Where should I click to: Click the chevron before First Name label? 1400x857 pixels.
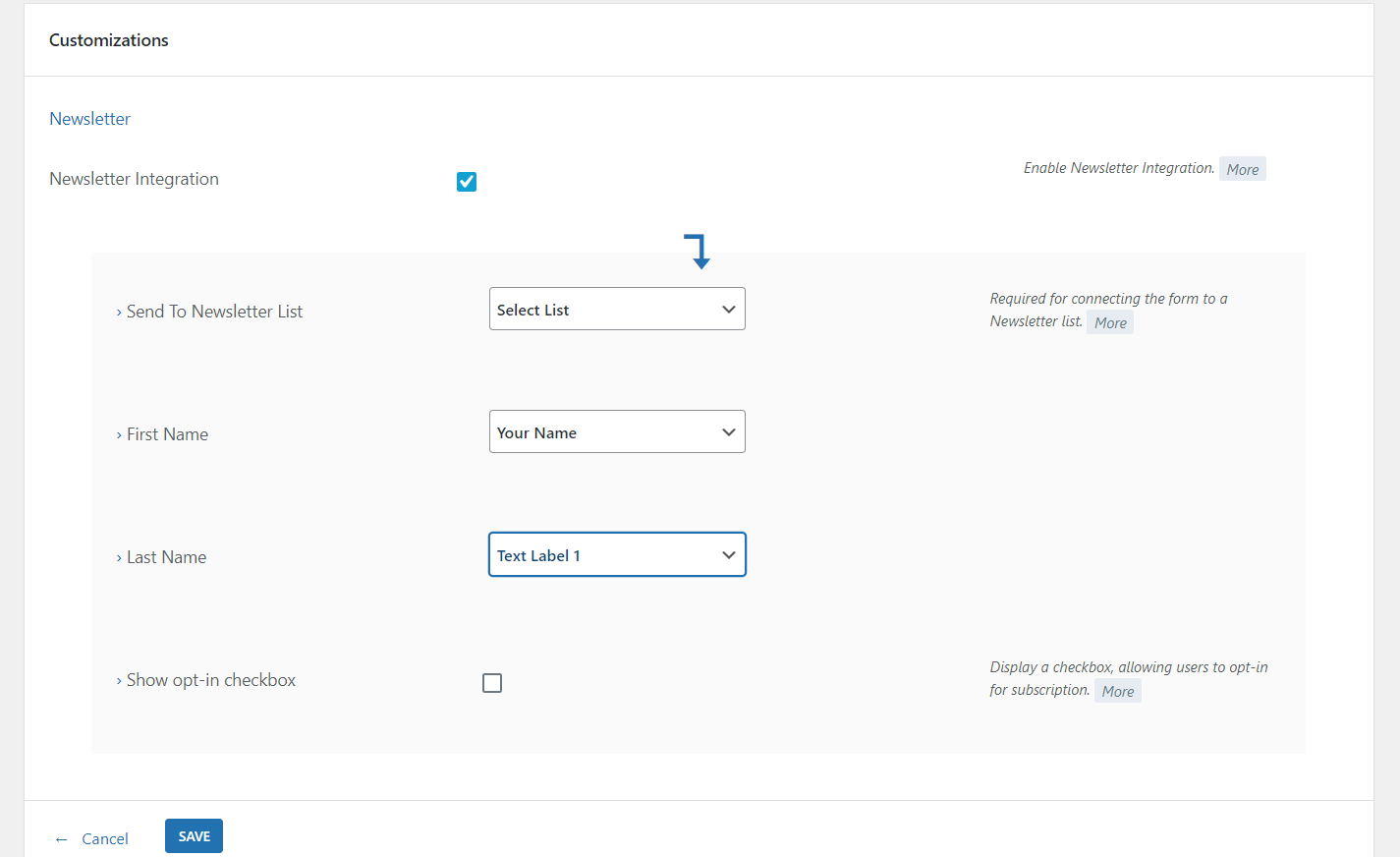pyautogui.click(x=118, y=434)
